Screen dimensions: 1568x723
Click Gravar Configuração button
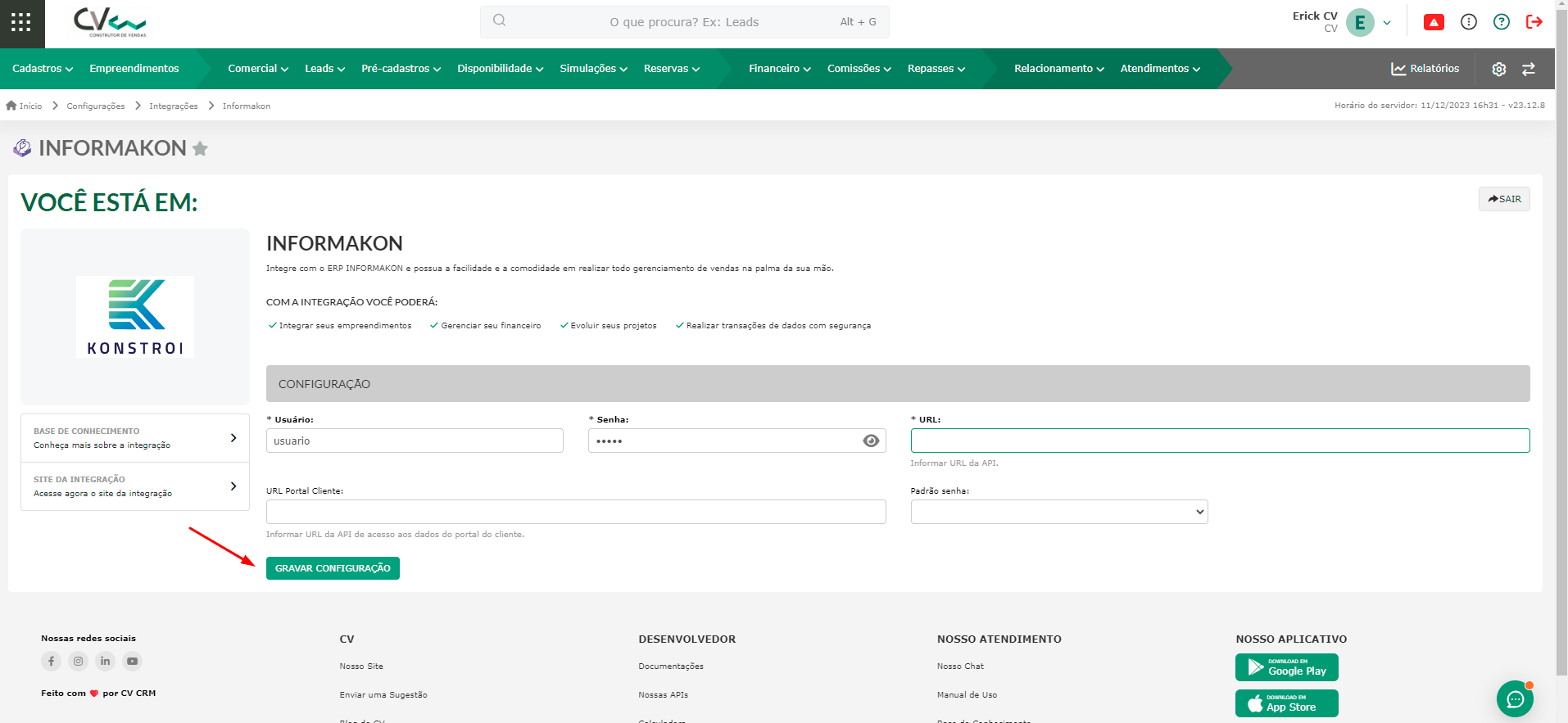[333, 568]
